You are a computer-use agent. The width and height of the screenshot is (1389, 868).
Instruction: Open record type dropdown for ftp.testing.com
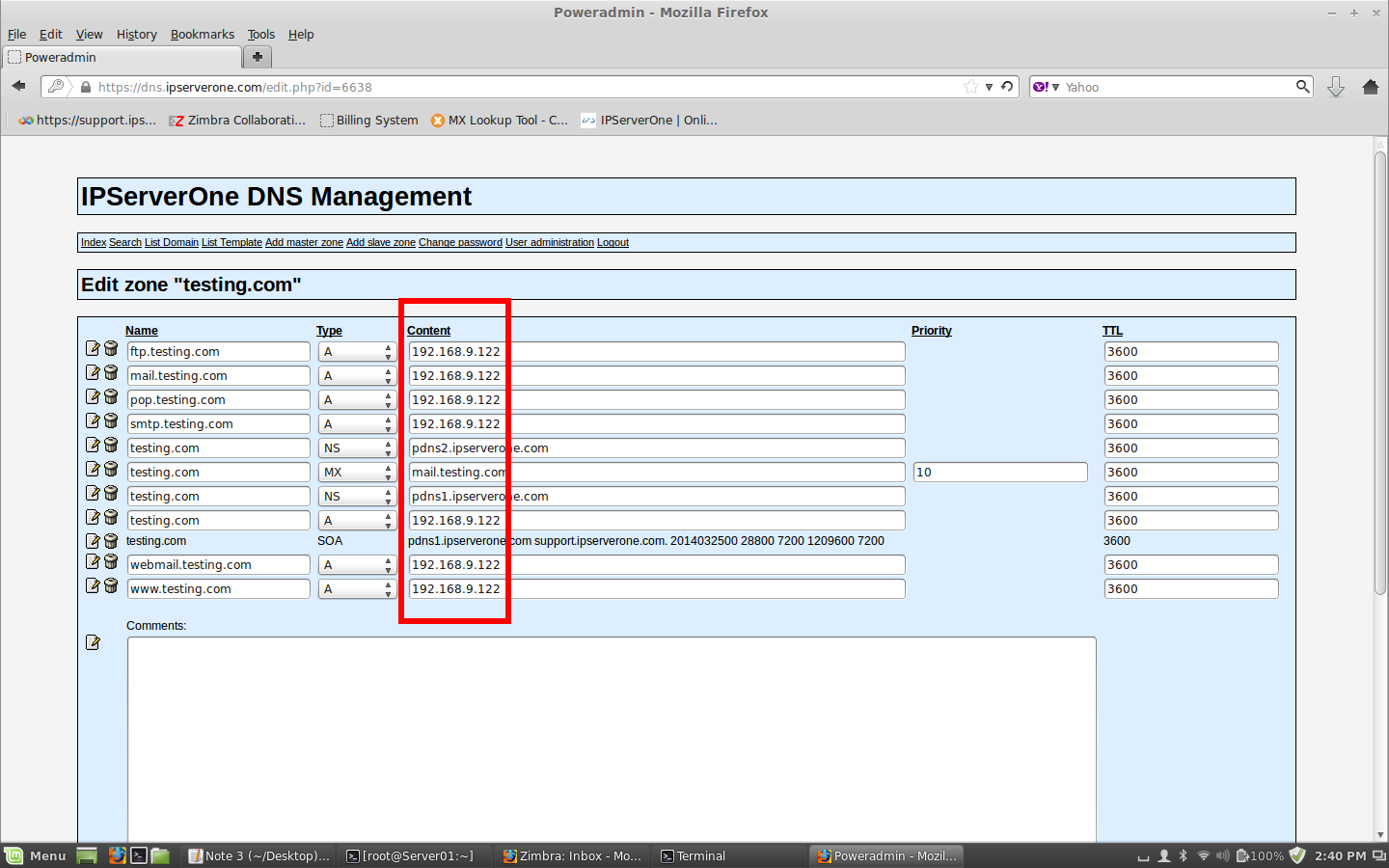[x=357, y=352]
